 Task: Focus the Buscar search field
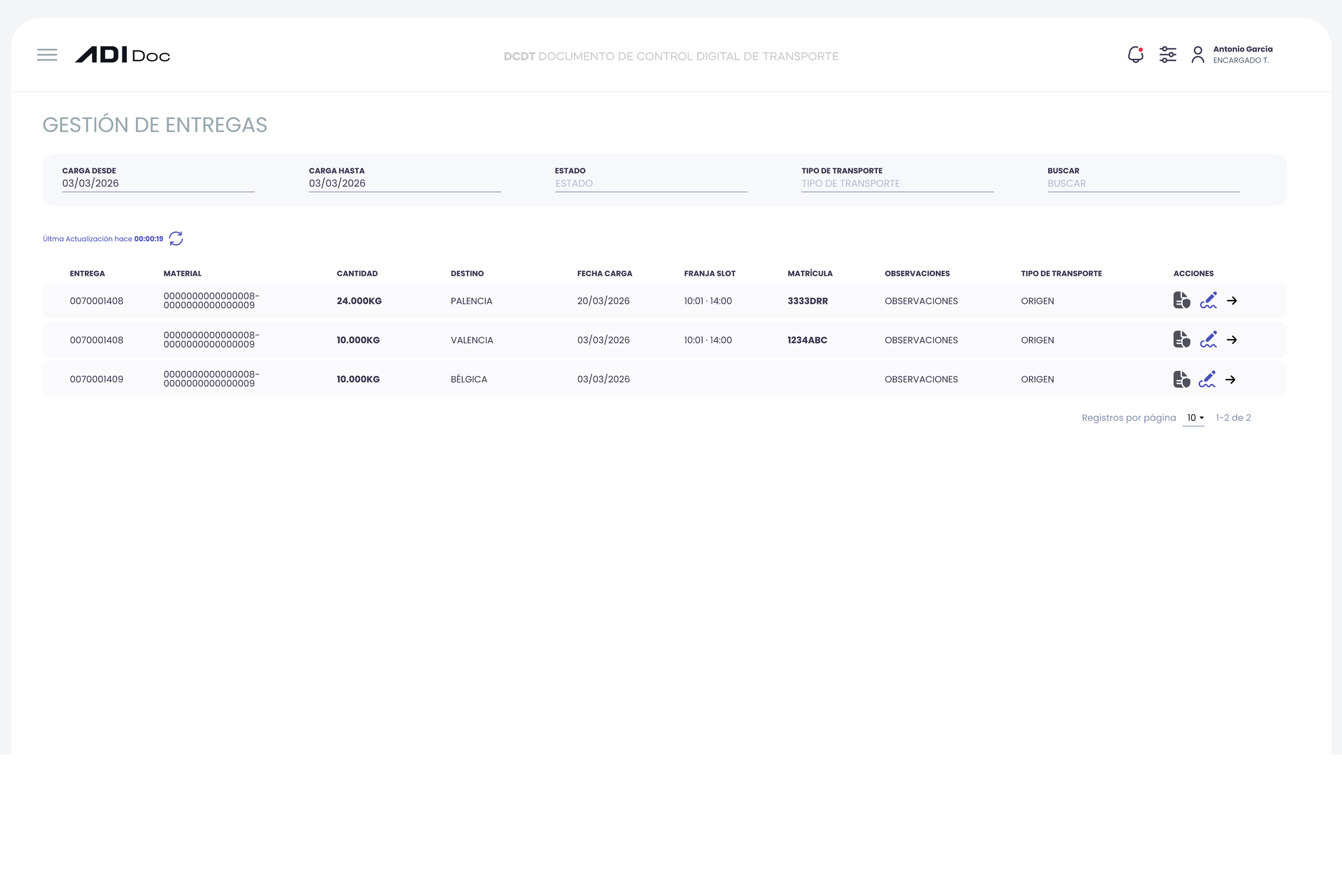pyautogui.click(x=1143, y=184)
